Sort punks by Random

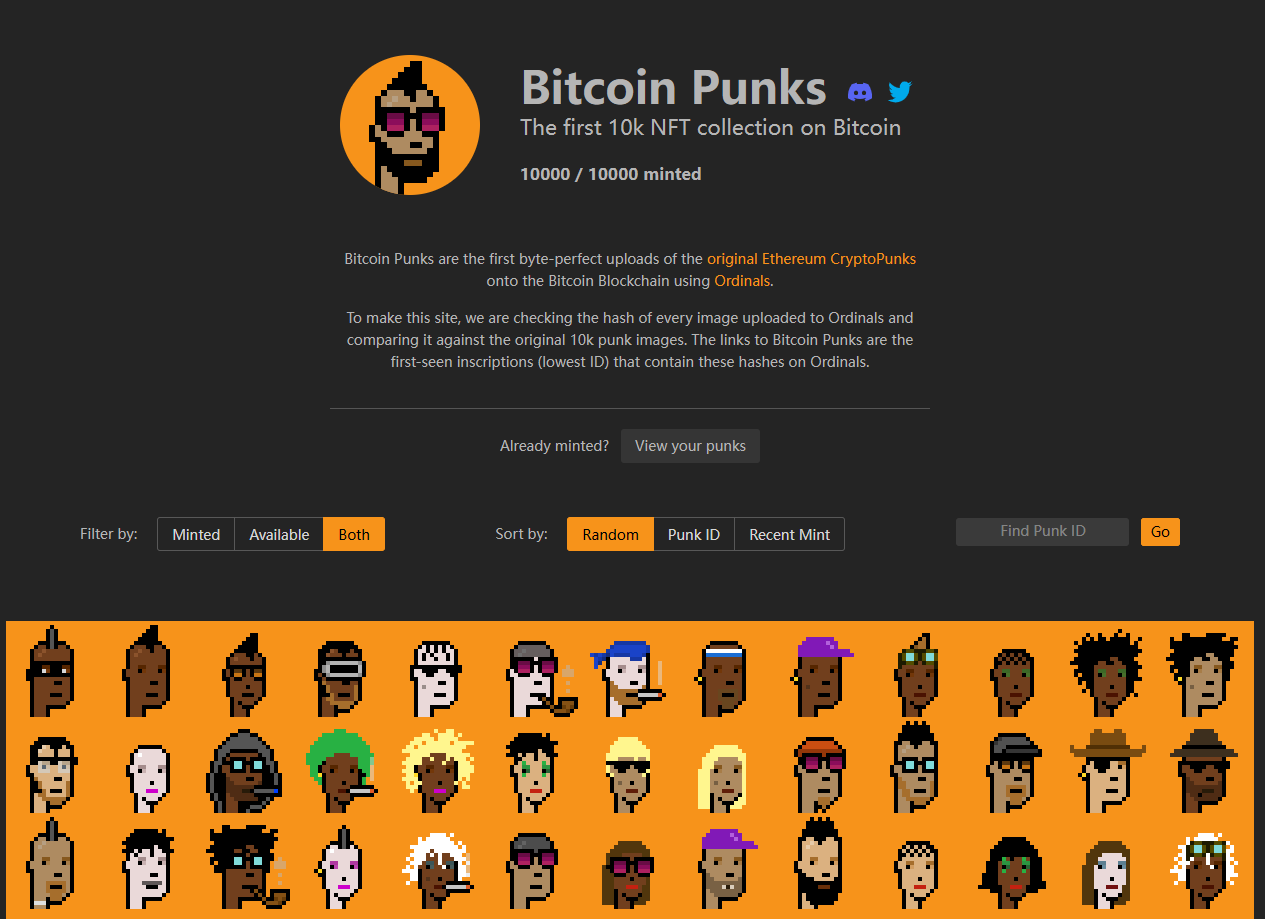pyautogui.click(x=610, y=534)
